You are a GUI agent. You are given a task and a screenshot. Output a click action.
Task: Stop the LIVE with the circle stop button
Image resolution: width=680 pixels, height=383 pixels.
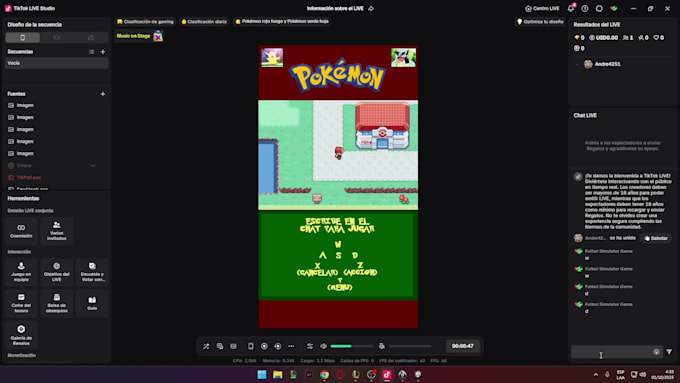click(264, 346)
